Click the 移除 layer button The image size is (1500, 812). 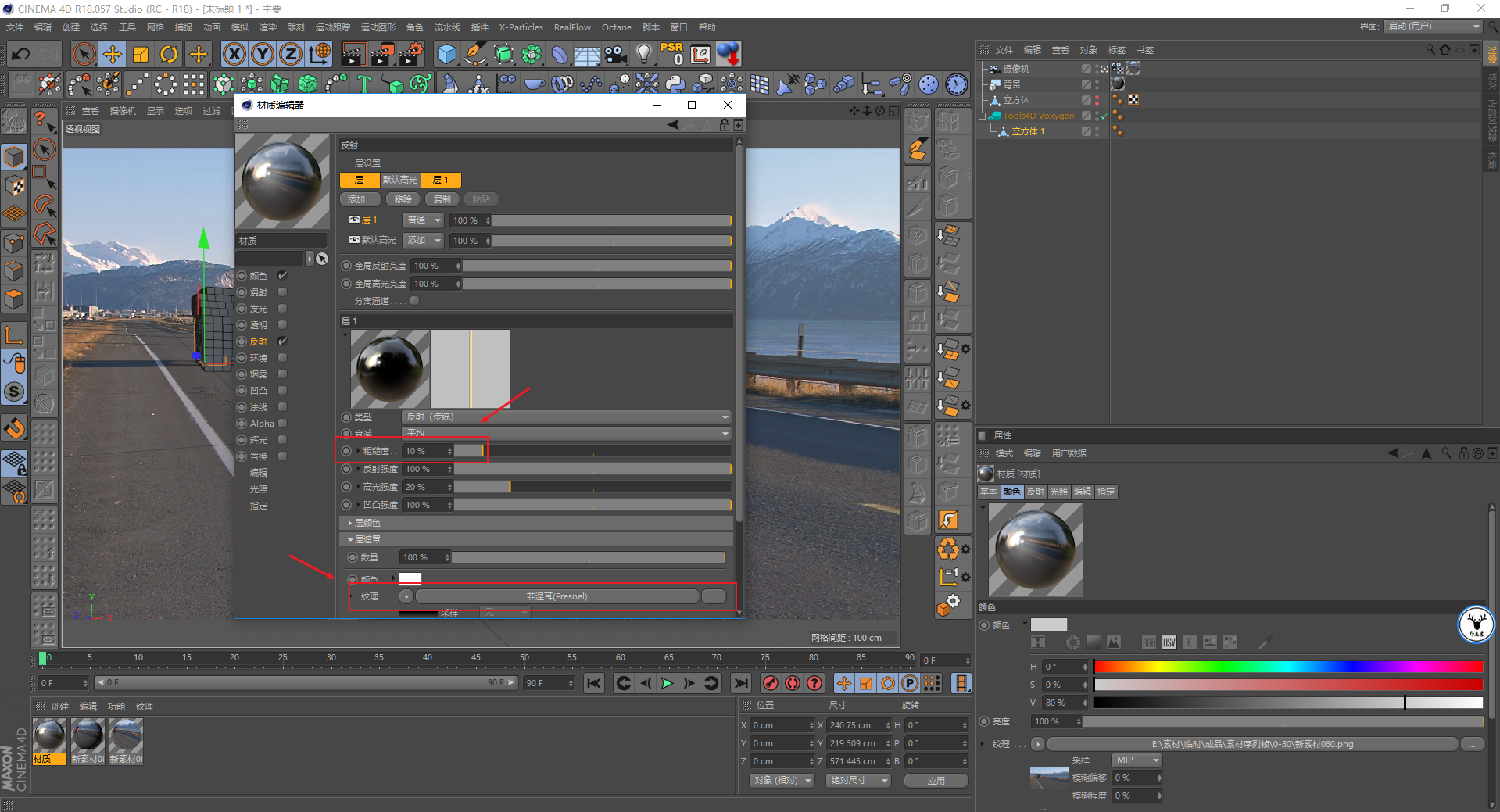(403, 199)
